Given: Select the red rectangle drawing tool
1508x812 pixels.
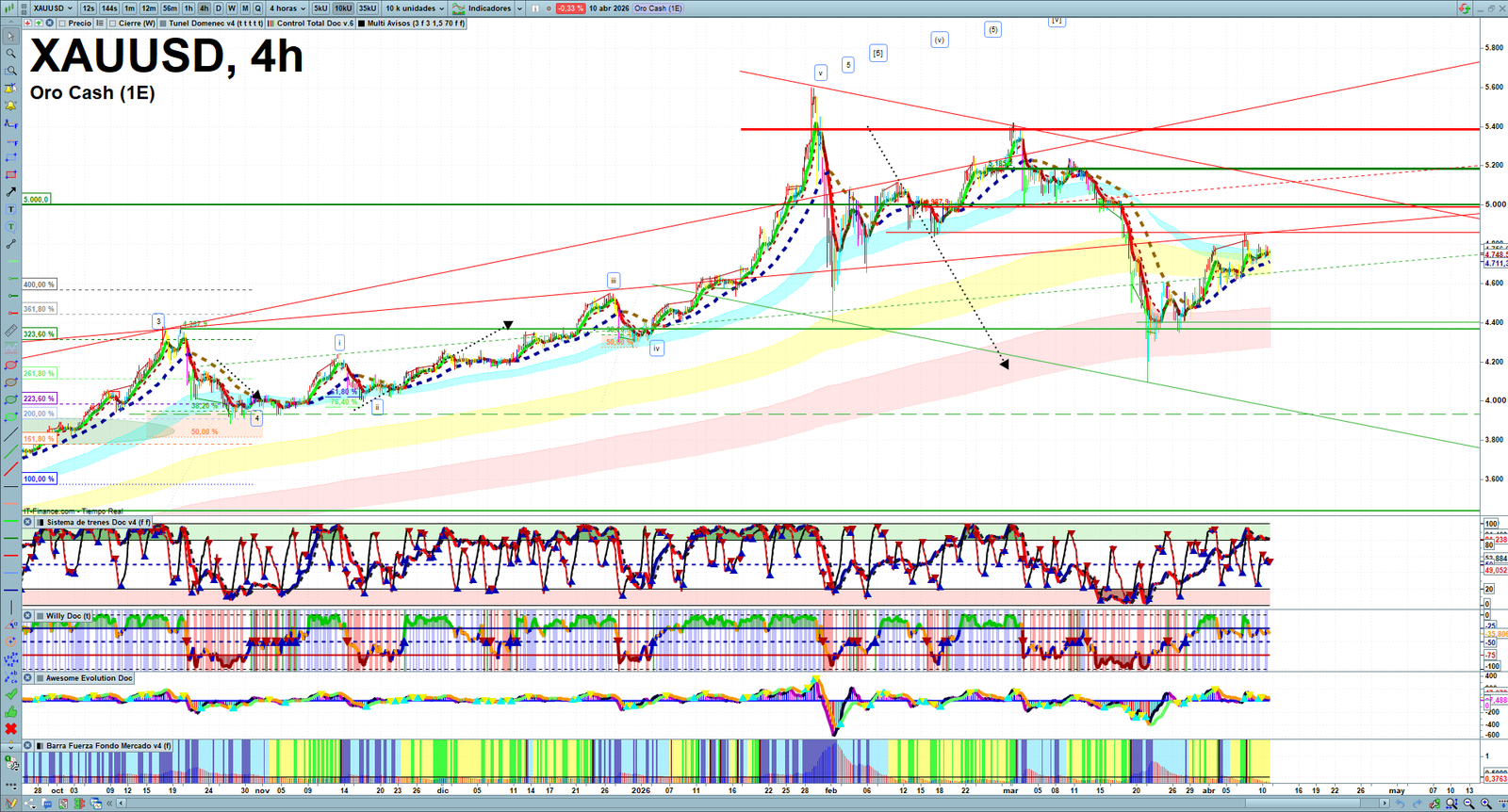Looking at the screenshot, I should [10, 174].
